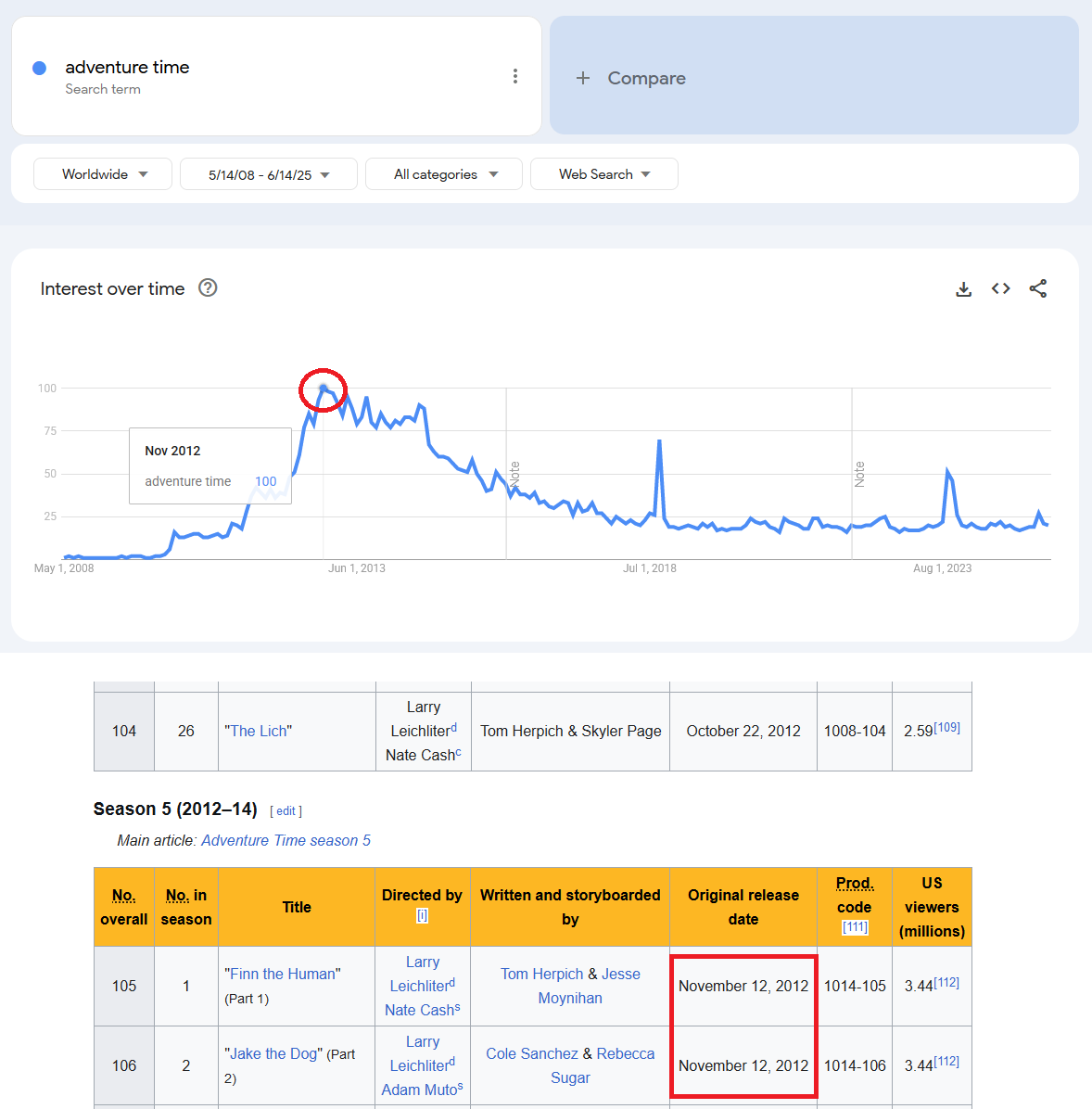Image resolution: width=1092 pixels, height=1109 pixels.
Task: Click the first Note marker on the chart
Action: point(514,474)
